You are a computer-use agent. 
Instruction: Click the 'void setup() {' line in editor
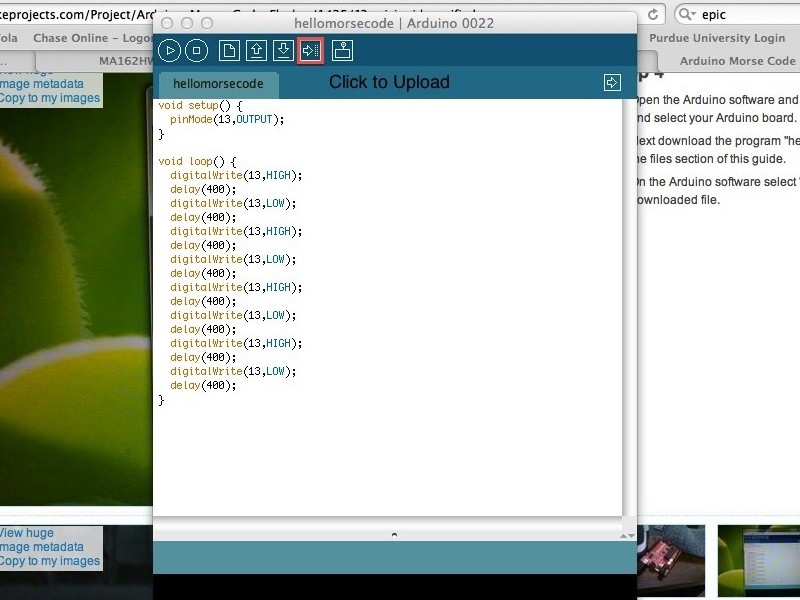pos(201,106)
